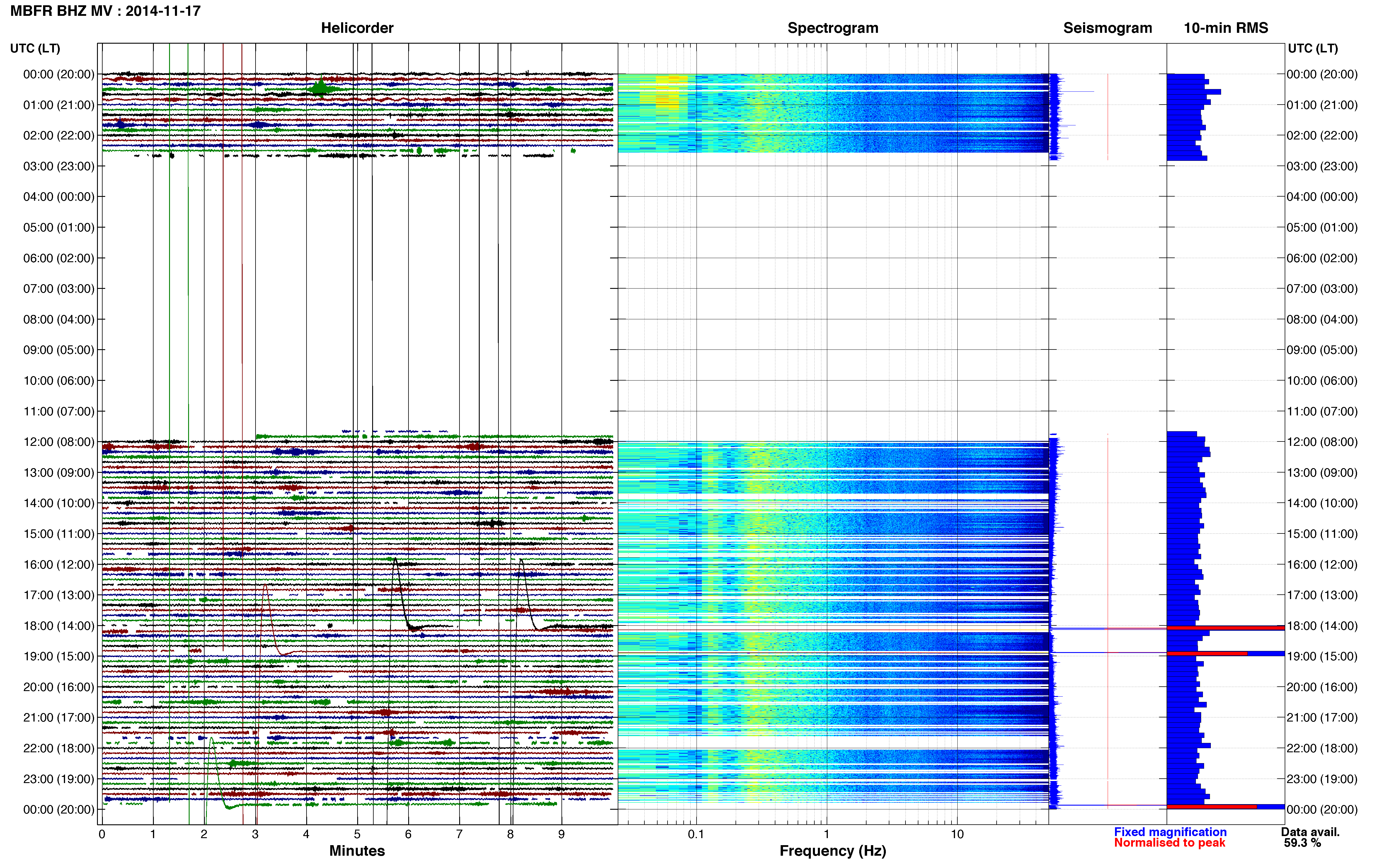This screenshot has width=1389, height=868.
Task: Click the red RMS peak bar at 19:00
Action: click(1207, 653)
